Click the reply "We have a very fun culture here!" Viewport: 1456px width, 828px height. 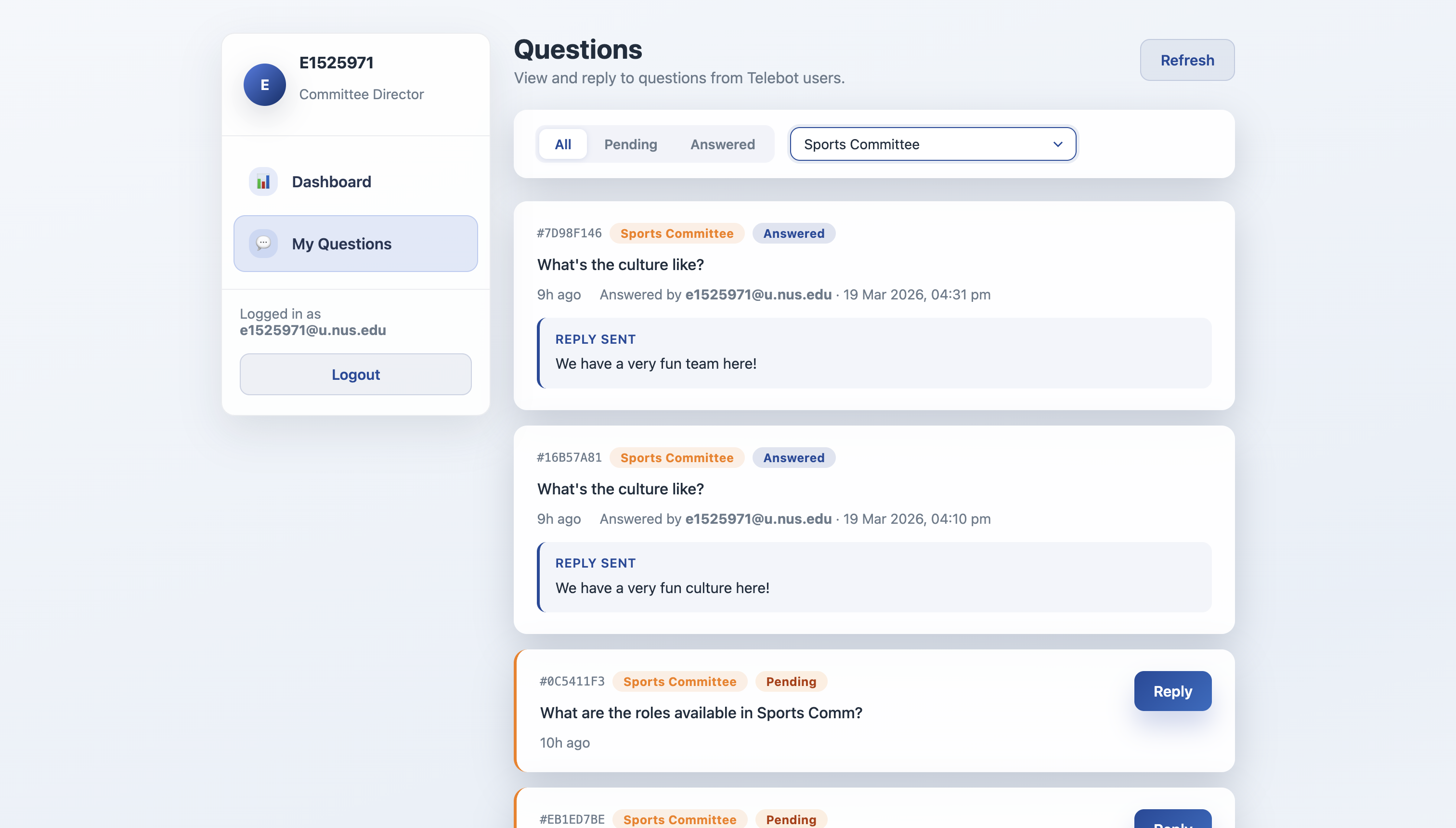[x=662, y=588]
